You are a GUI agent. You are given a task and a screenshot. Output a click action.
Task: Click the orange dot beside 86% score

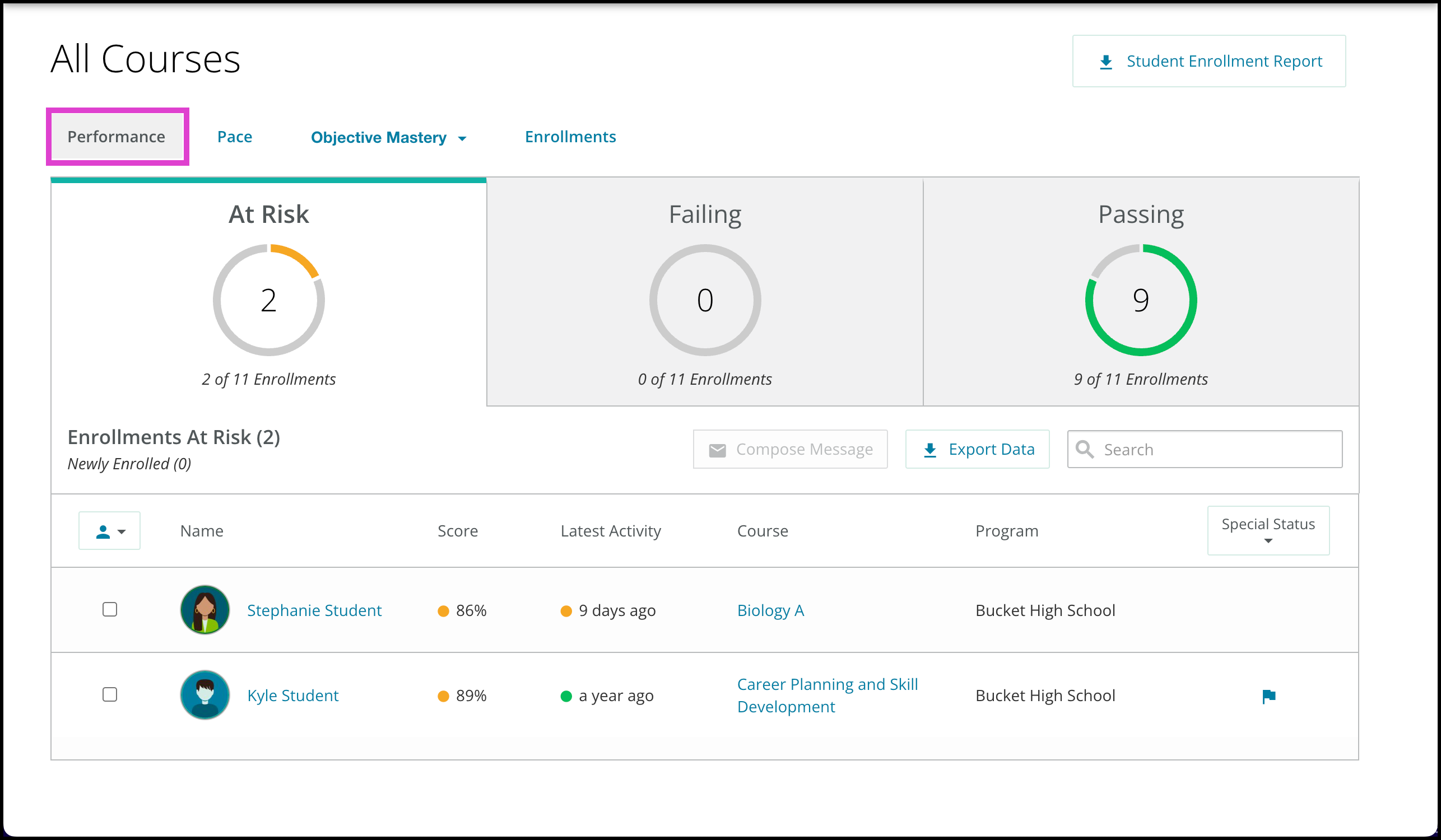tap(443, 611)
